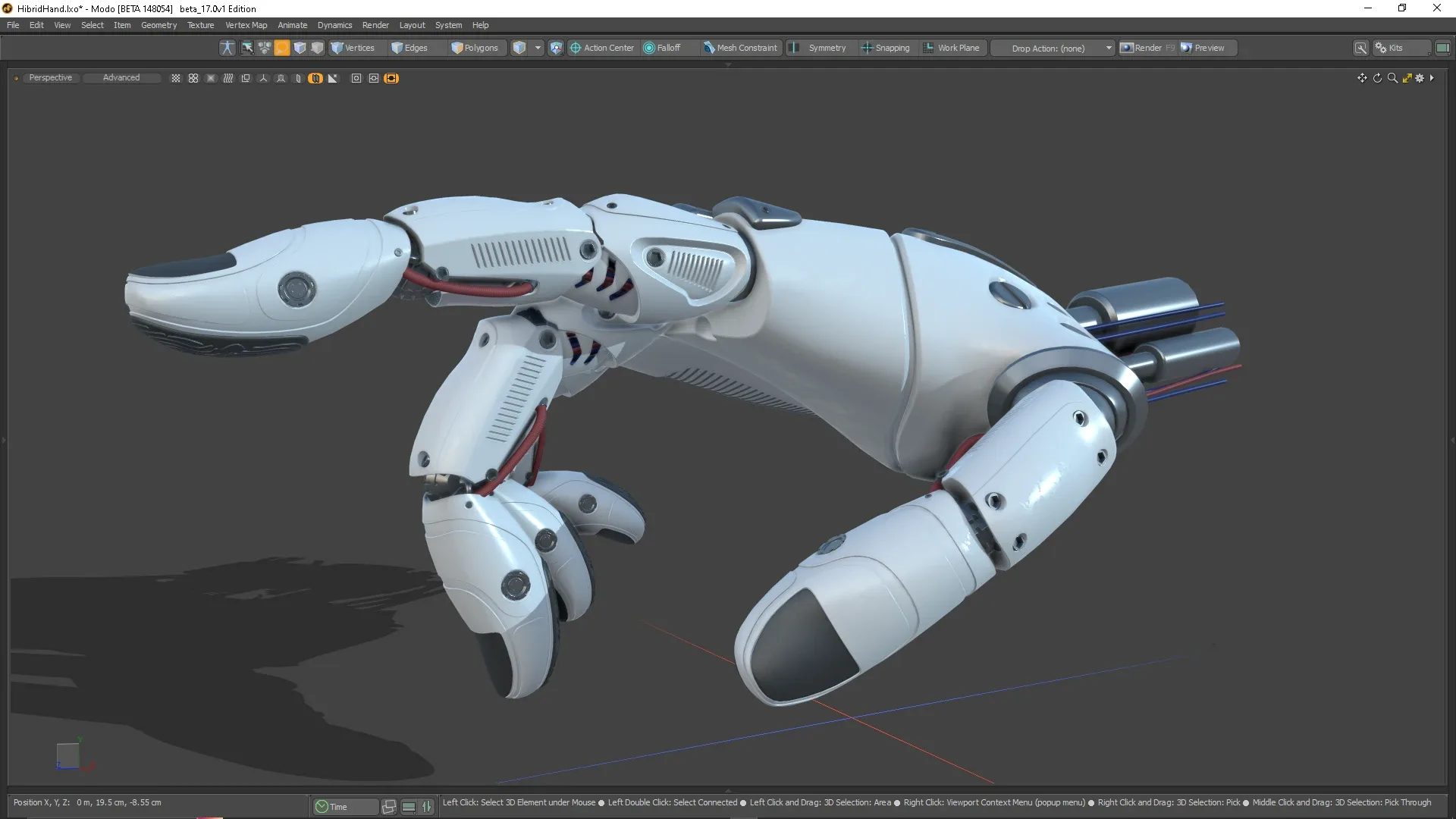Click the cube icon after Polygons button
1456x819 pixels.
tap(519, 48)
